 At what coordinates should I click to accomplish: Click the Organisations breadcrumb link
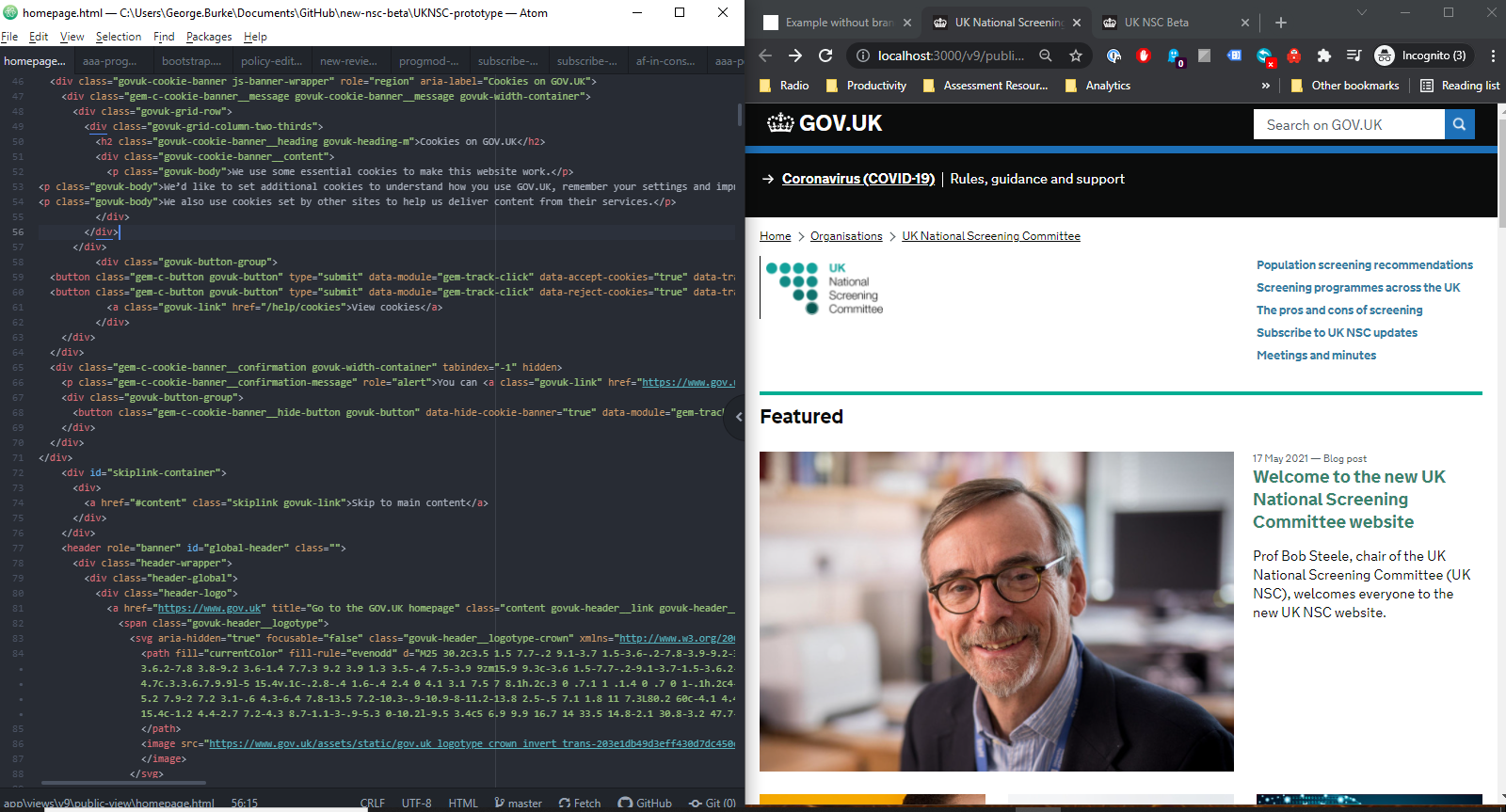[x=846, y=236]
